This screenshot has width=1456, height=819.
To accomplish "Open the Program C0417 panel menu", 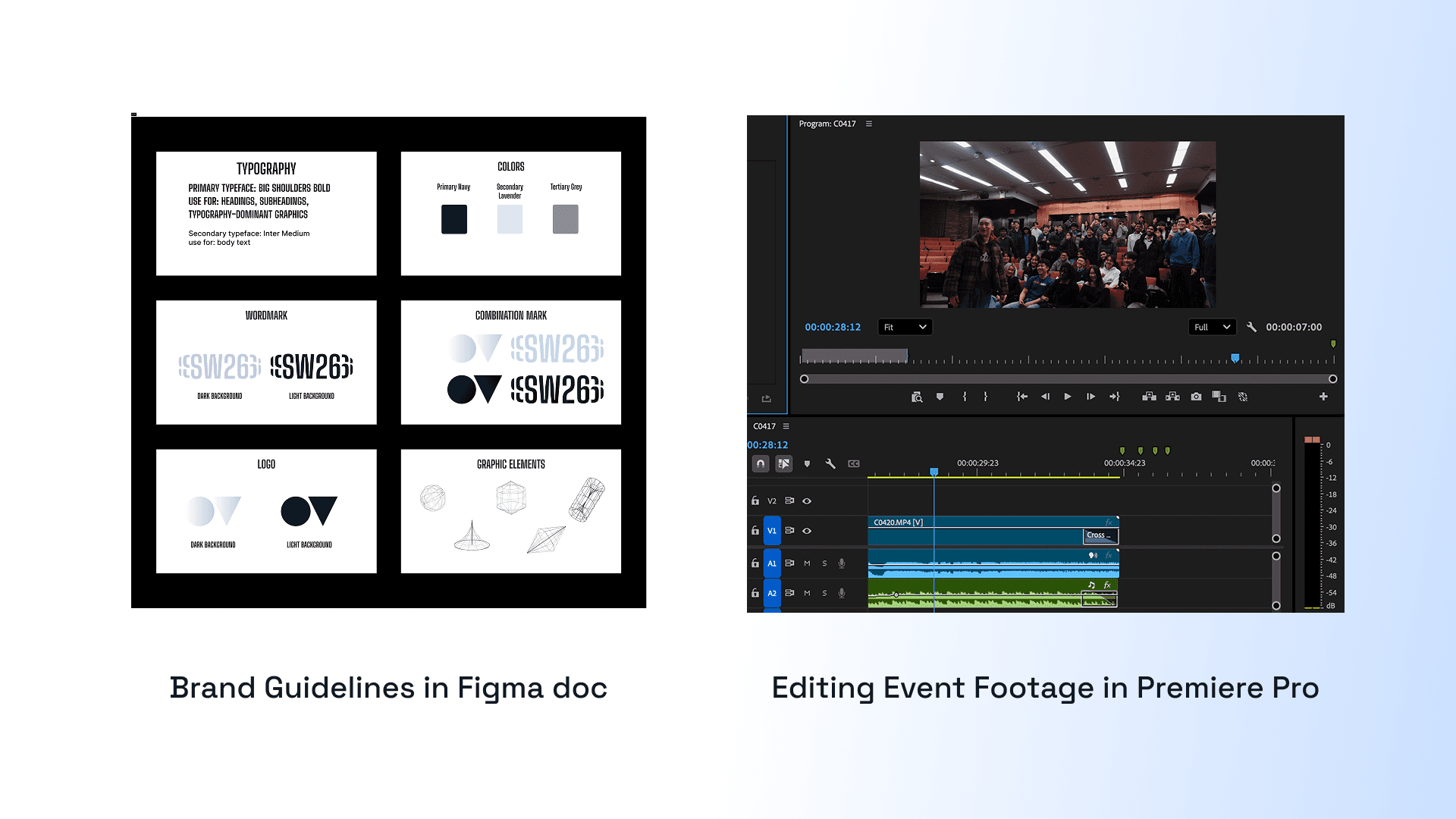I will click(869, 124).
